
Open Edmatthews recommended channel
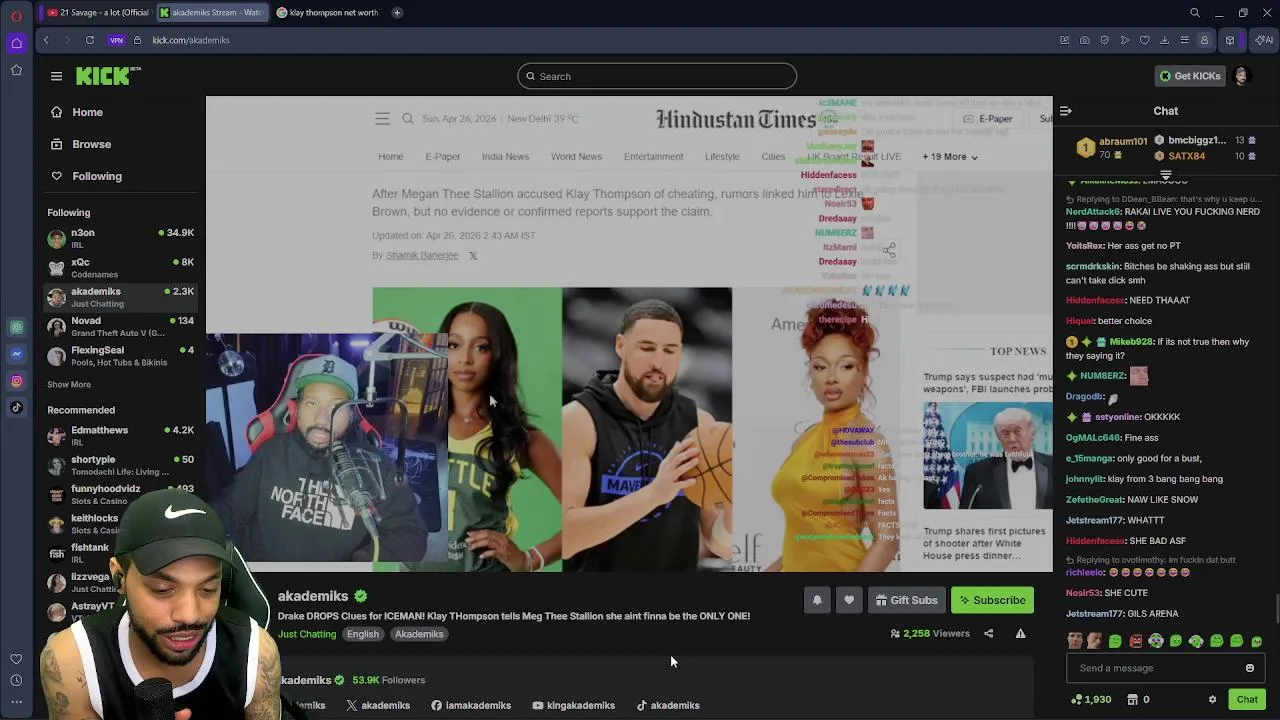point(121,436)
